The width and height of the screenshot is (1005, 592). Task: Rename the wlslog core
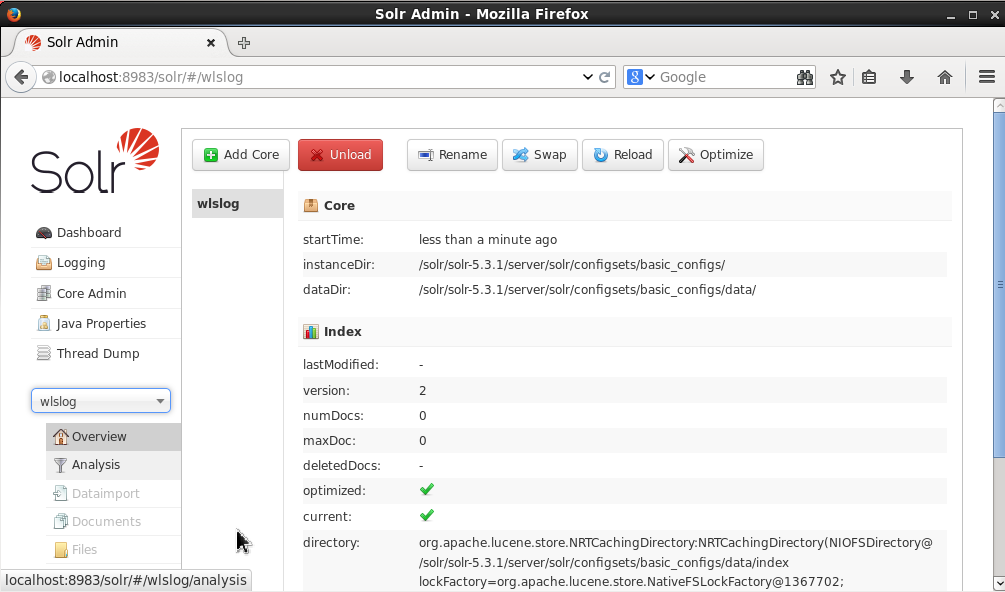pyautogui.click(x=453, y=155)
